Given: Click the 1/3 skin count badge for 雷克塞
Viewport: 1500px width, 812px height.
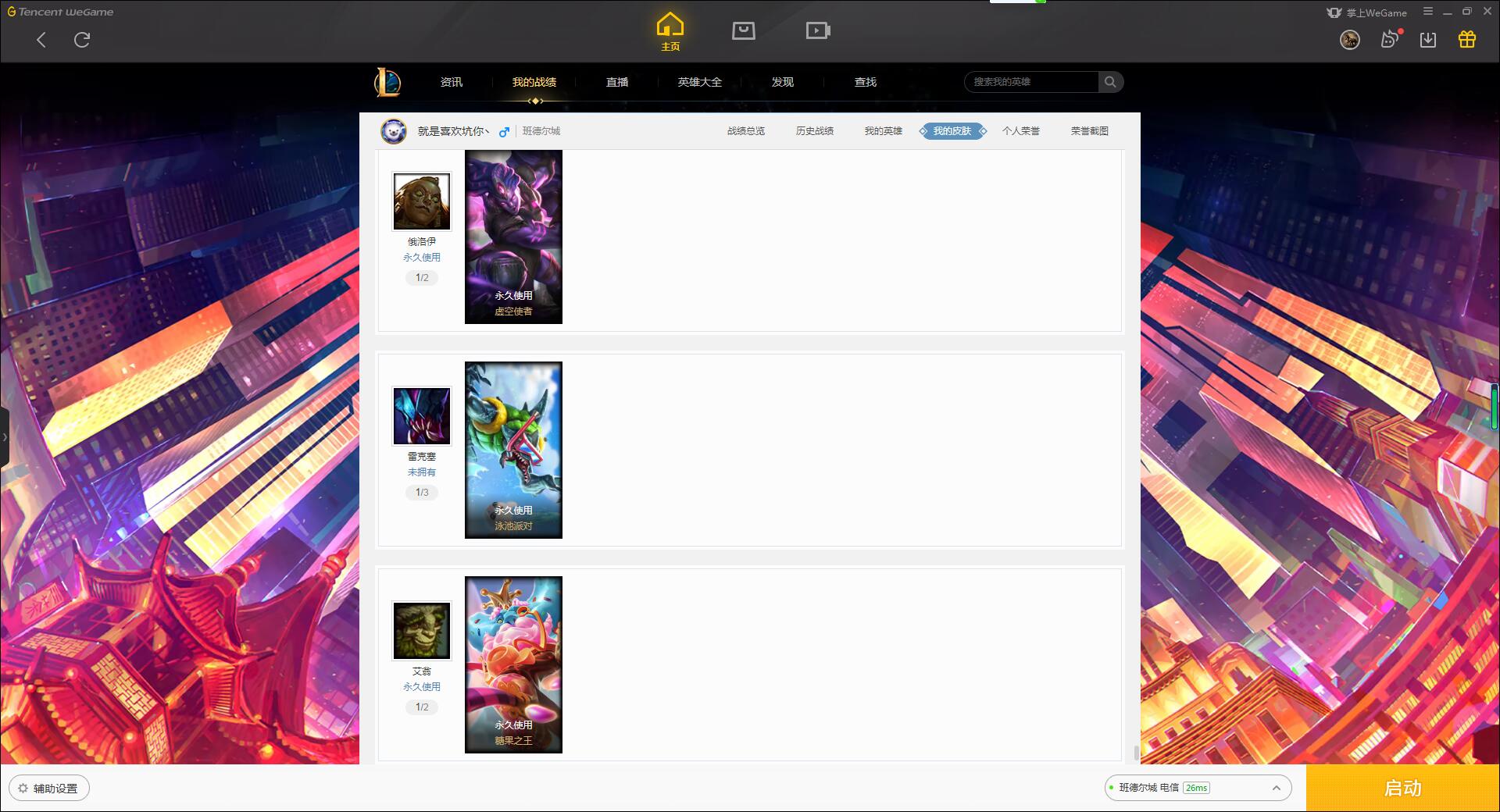Looking at the screenshot, I should [422, 493].
